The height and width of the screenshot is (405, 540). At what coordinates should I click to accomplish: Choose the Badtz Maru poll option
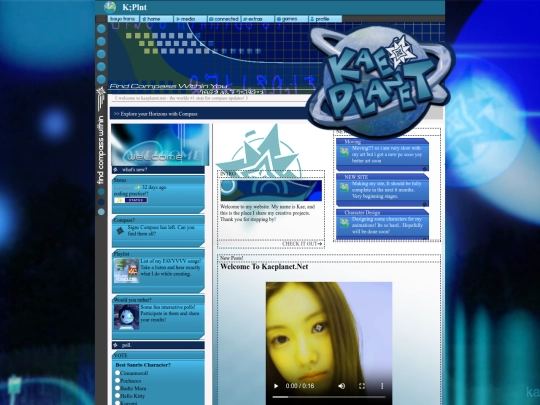(x=117, y=388)
